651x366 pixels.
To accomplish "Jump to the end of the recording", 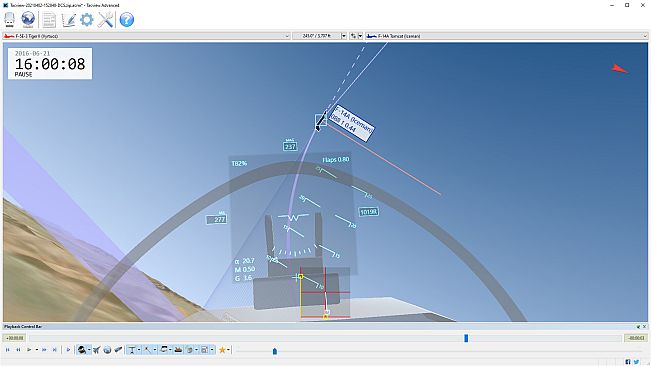I will [54, 350].
